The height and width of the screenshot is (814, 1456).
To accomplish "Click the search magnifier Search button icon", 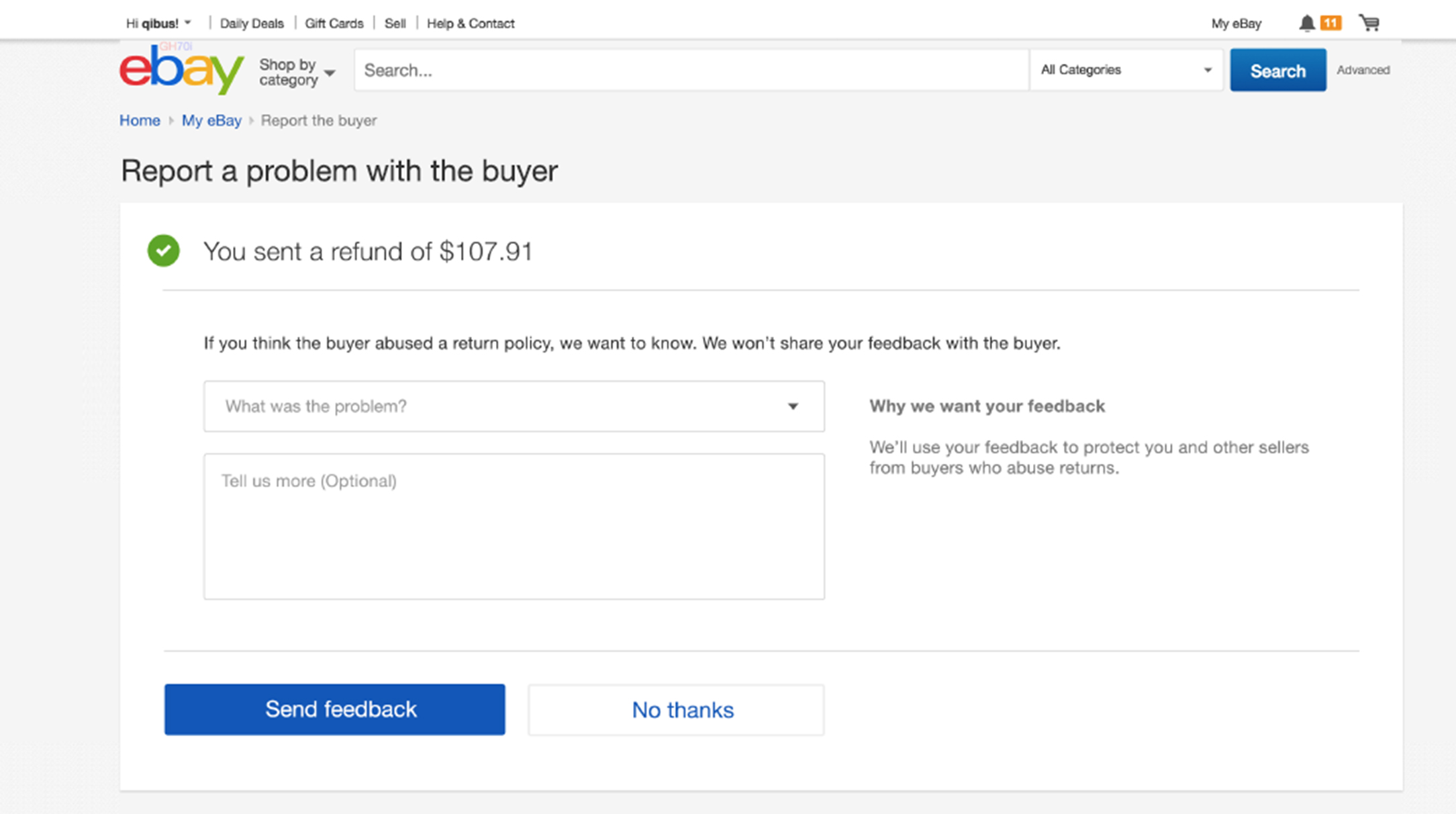I will tap(1277, 70).
